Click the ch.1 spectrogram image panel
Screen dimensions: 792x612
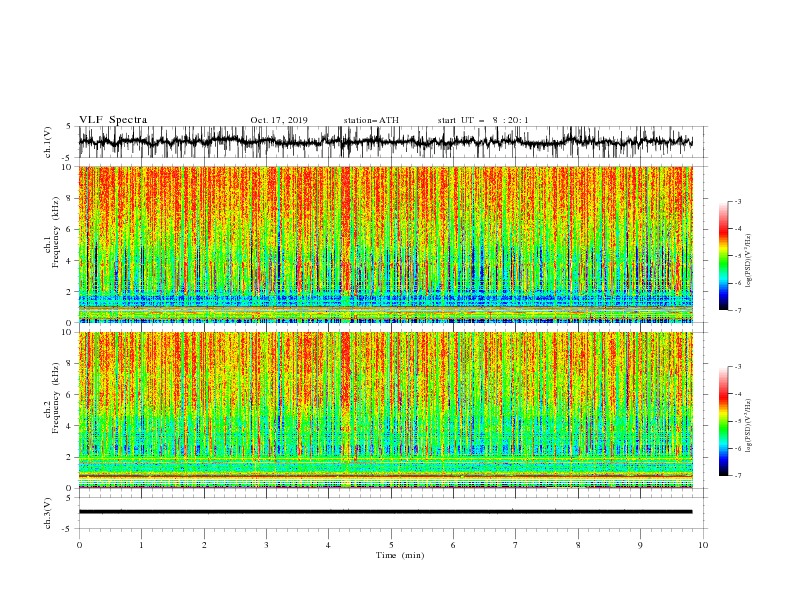pyautogui.click(x=385, y=244)
